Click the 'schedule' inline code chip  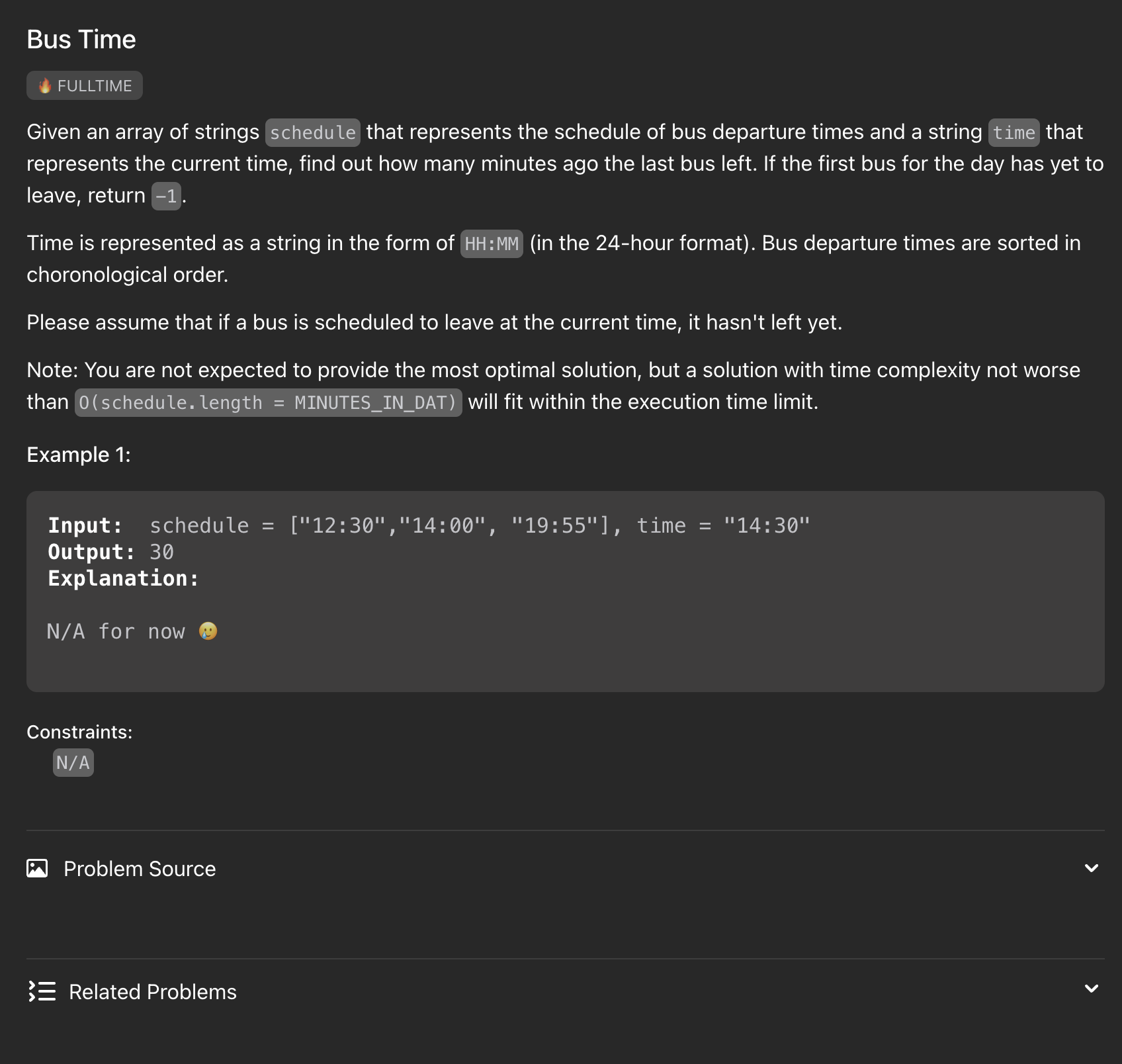(x=313, y=132)
